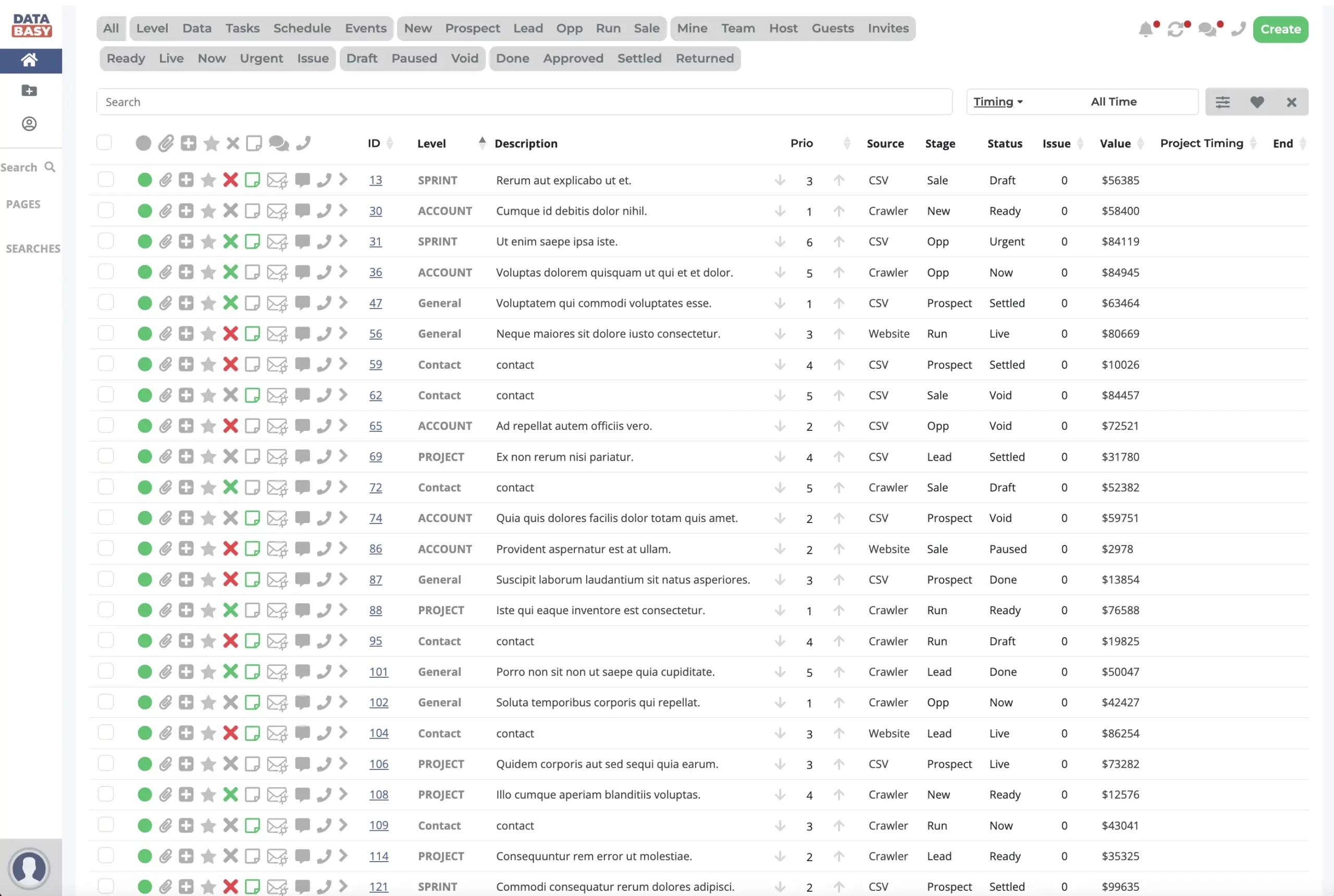Expand row 65 with its chevron arrow
Viewport: 1334px width, 896px height.
(343, 425)
